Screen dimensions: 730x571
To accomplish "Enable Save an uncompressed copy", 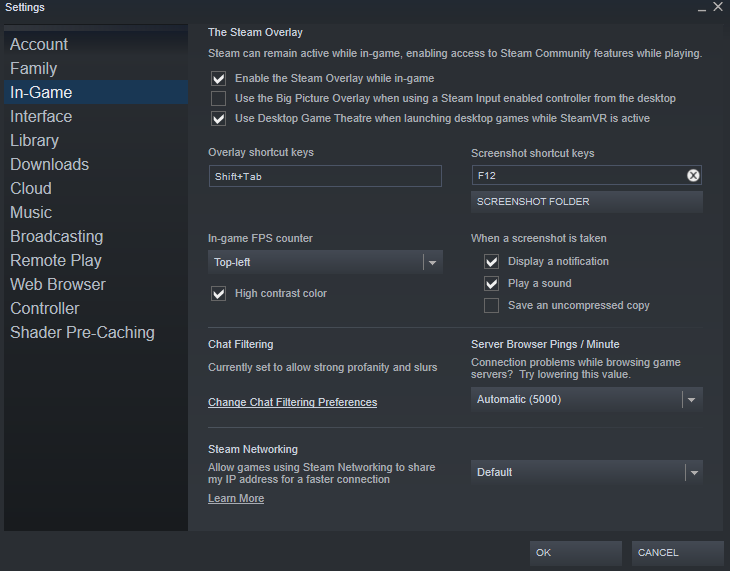I will pyautogui.click(x=492, y=305).
